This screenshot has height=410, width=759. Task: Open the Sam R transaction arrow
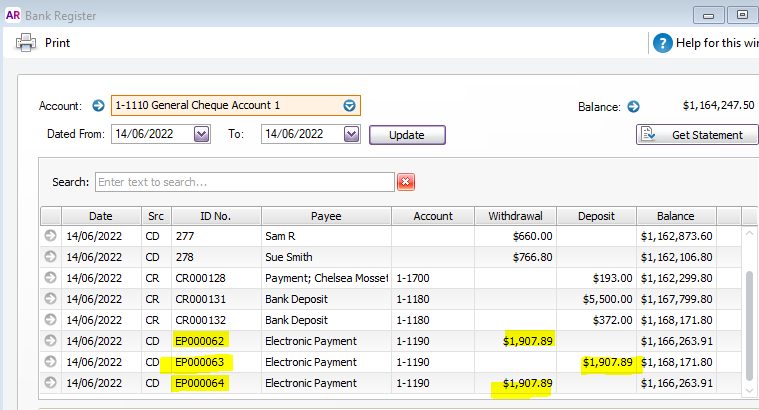click(x=50, y=236)
